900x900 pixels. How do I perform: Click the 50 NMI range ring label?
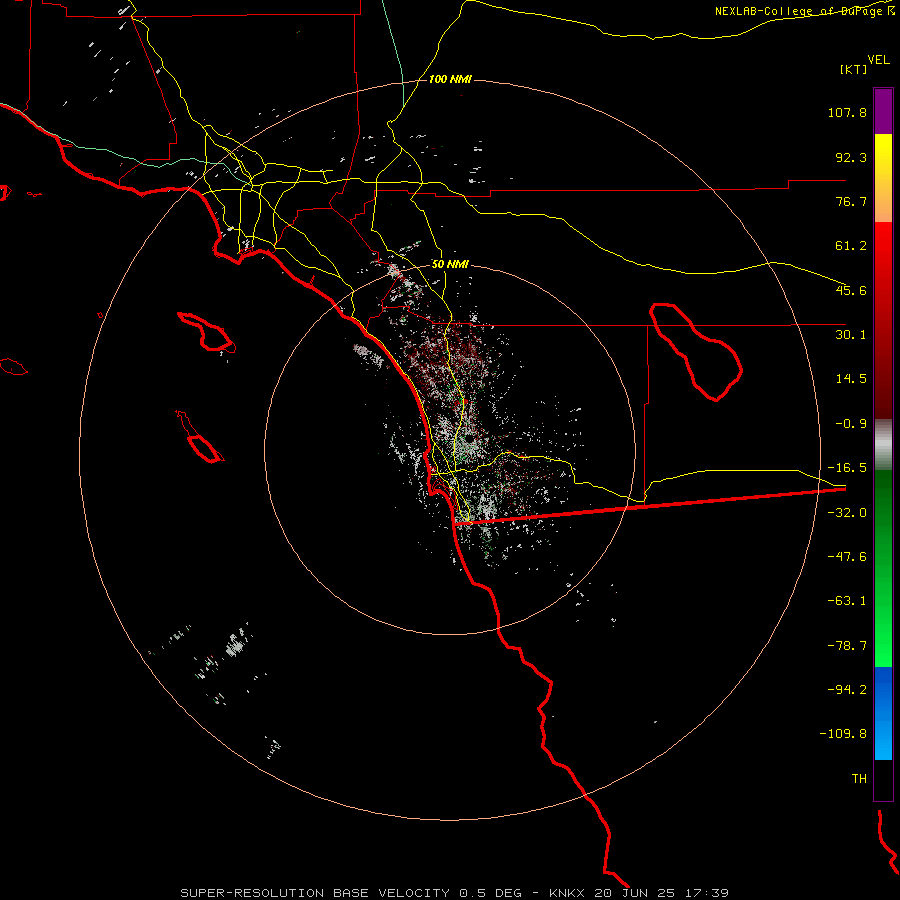click(x=450, y=265)
